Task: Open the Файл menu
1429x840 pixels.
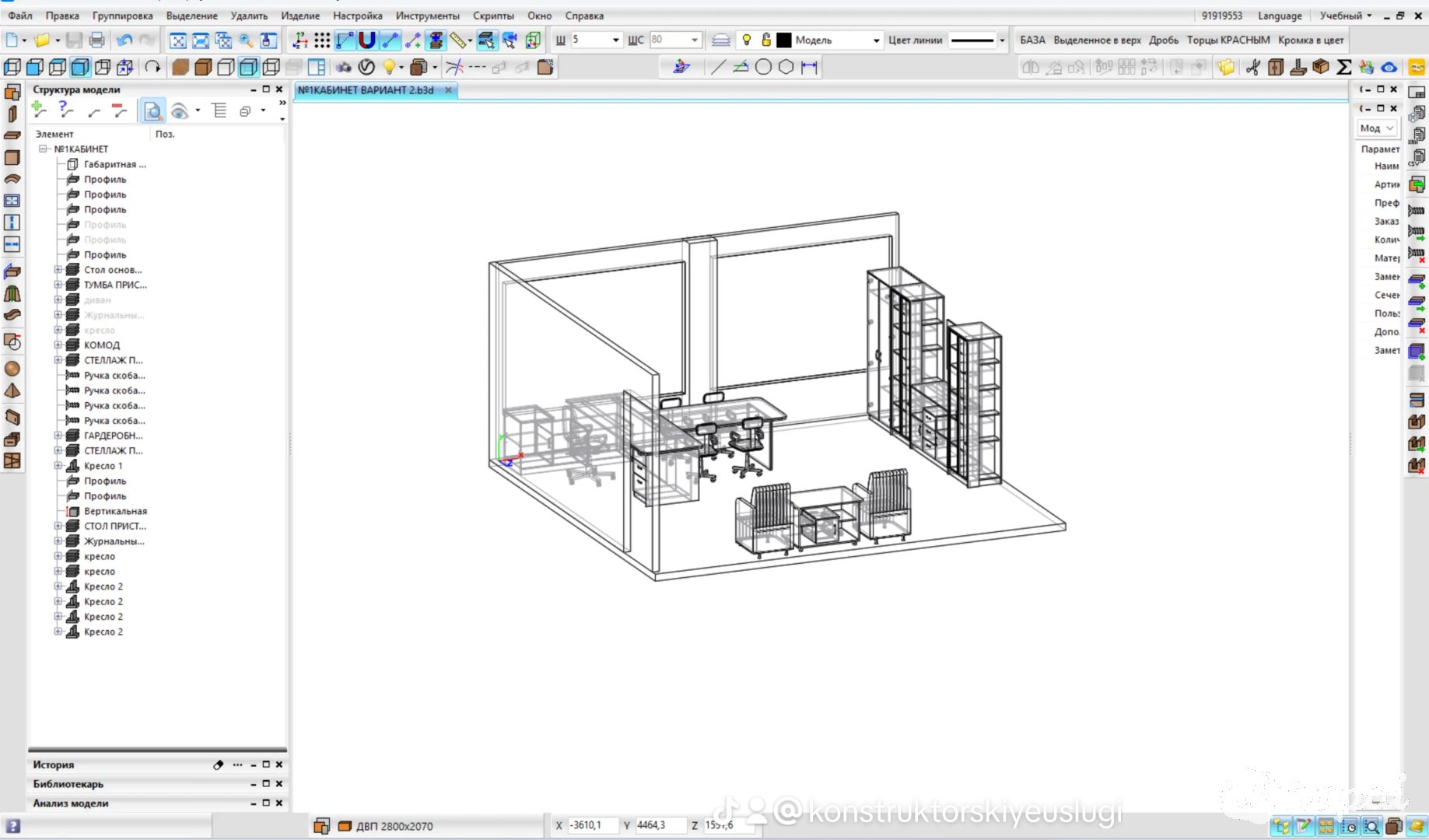Action: (20, 16)
